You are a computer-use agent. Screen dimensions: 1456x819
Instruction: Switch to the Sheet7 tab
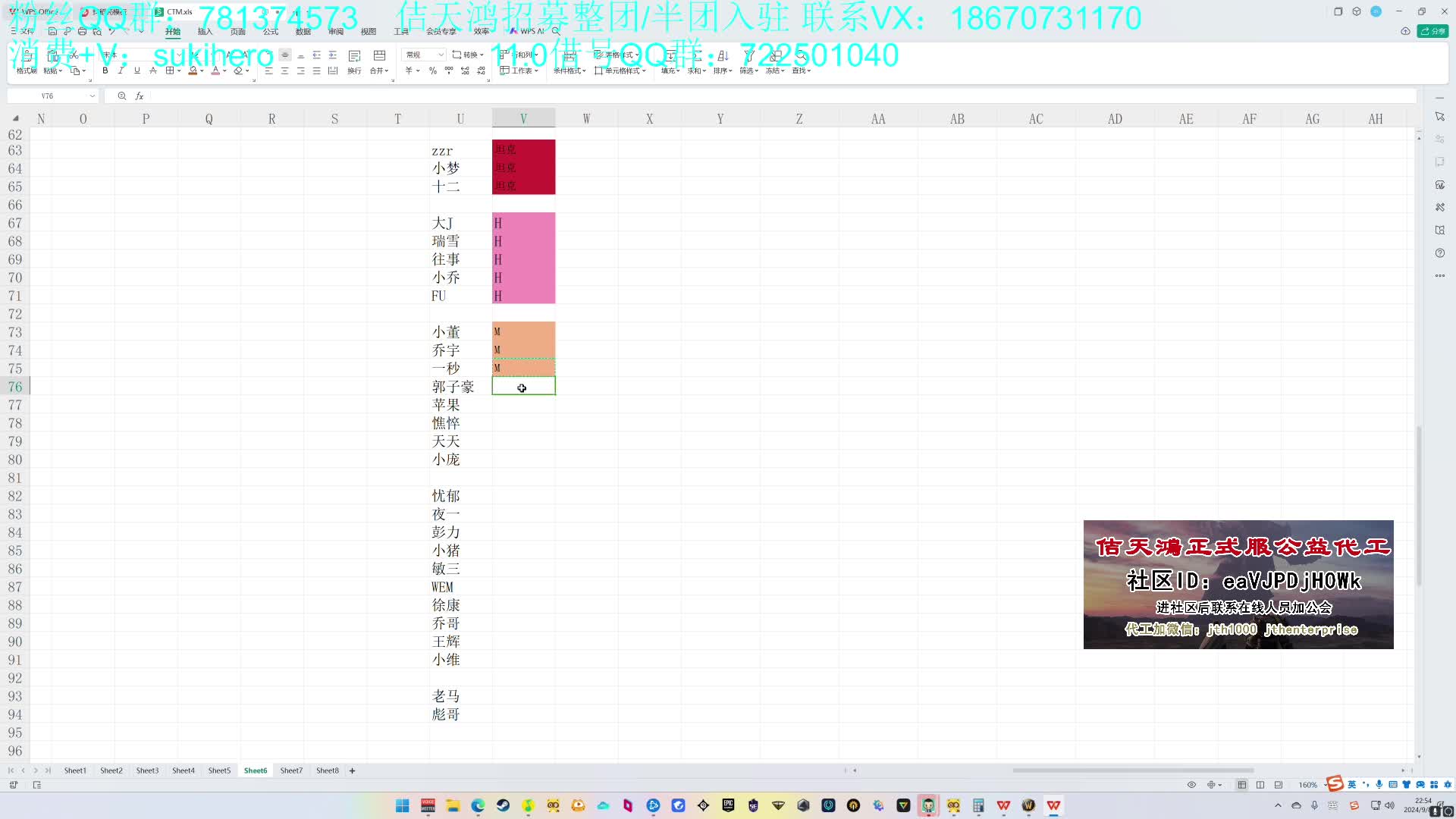291,770
